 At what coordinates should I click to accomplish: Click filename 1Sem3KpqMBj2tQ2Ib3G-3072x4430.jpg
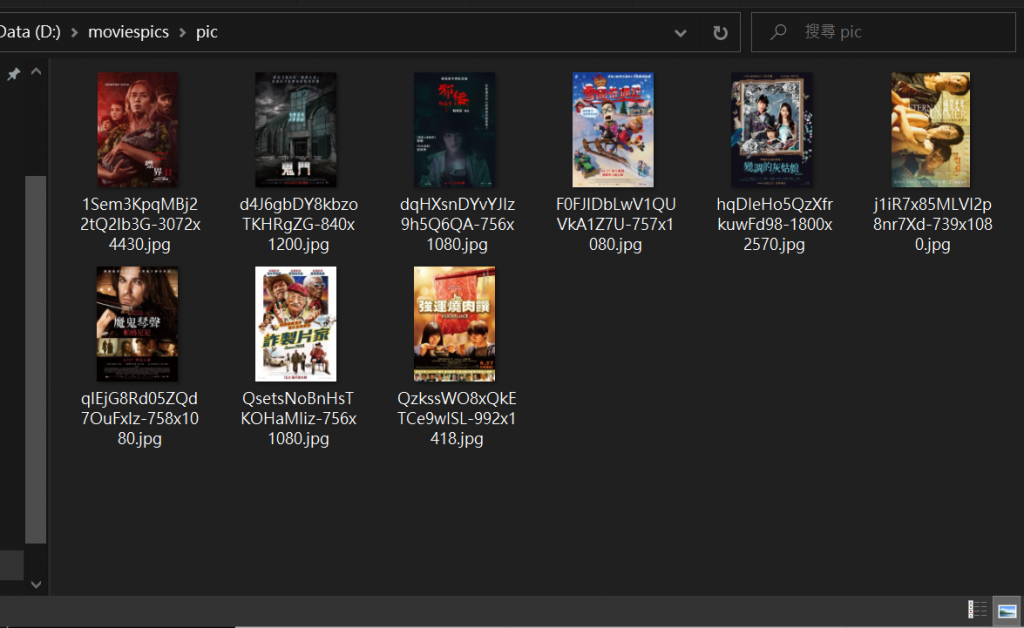(x=140, y=224)
